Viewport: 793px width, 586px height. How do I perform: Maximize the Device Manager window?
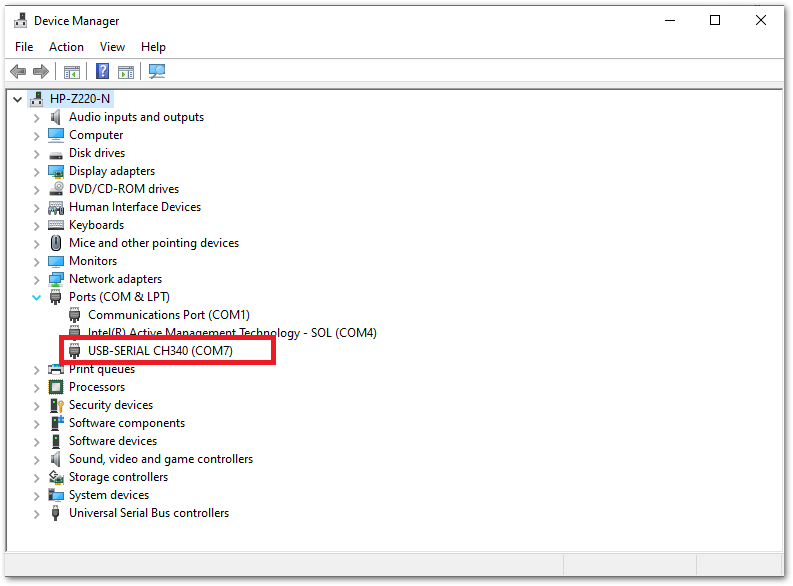715,20
